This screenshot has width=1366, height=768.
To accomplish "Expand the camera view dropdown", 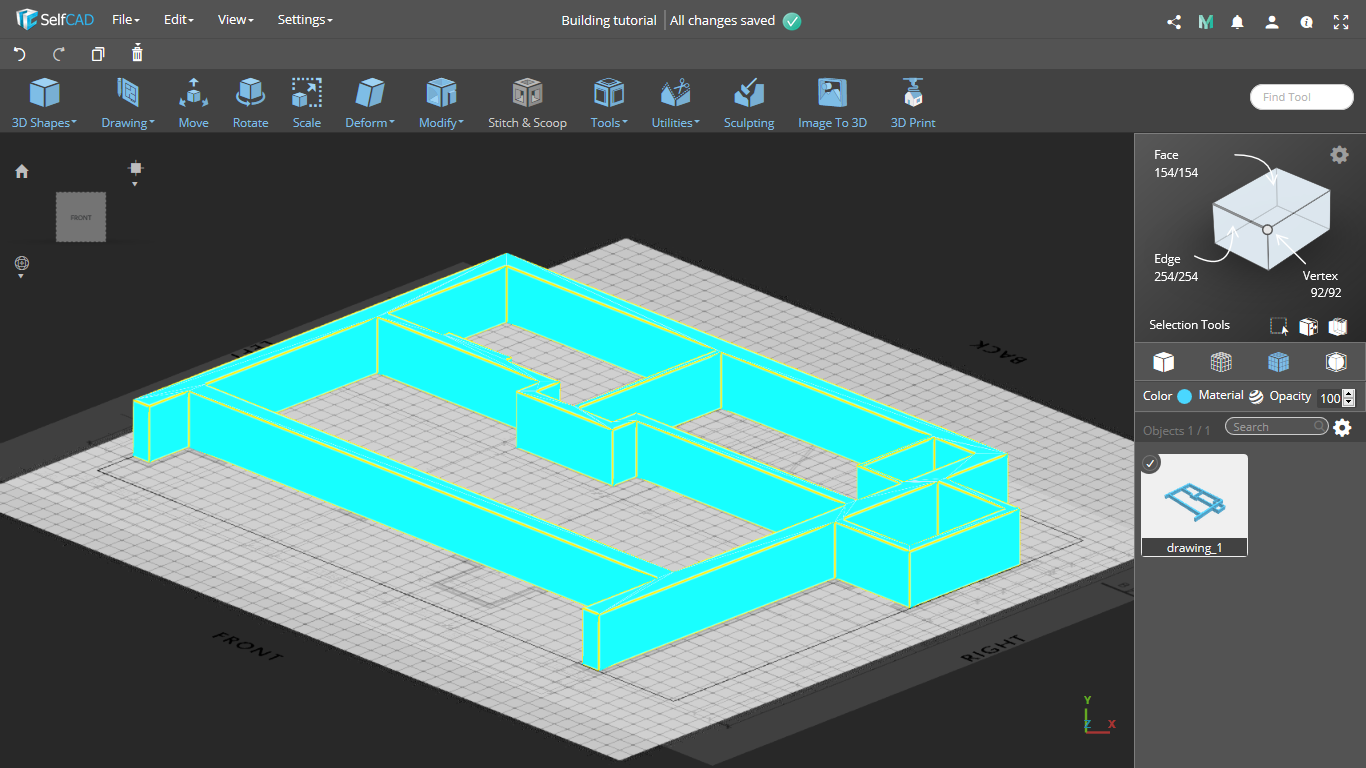I will (x=21, y=276).
